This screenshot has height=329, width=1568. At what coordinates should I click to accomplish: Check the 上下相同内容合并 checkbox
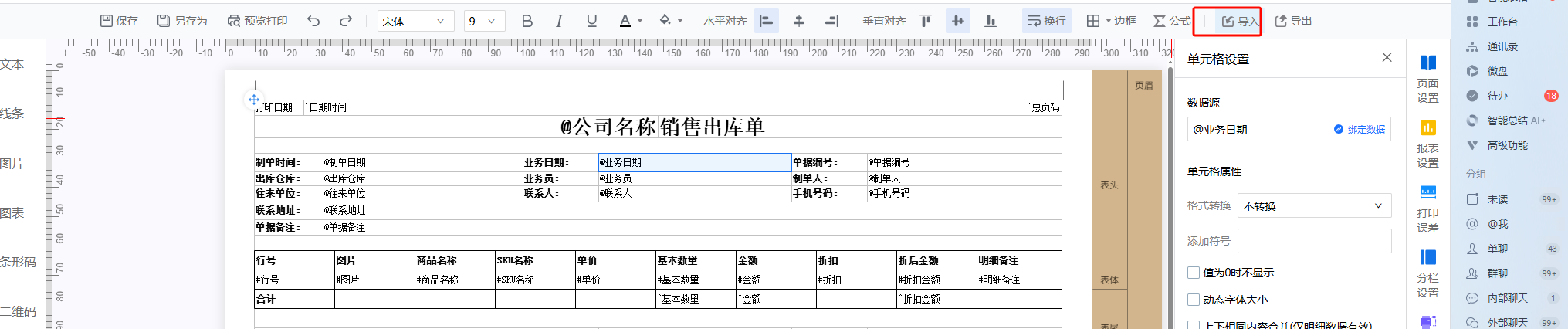[1194, 325]
